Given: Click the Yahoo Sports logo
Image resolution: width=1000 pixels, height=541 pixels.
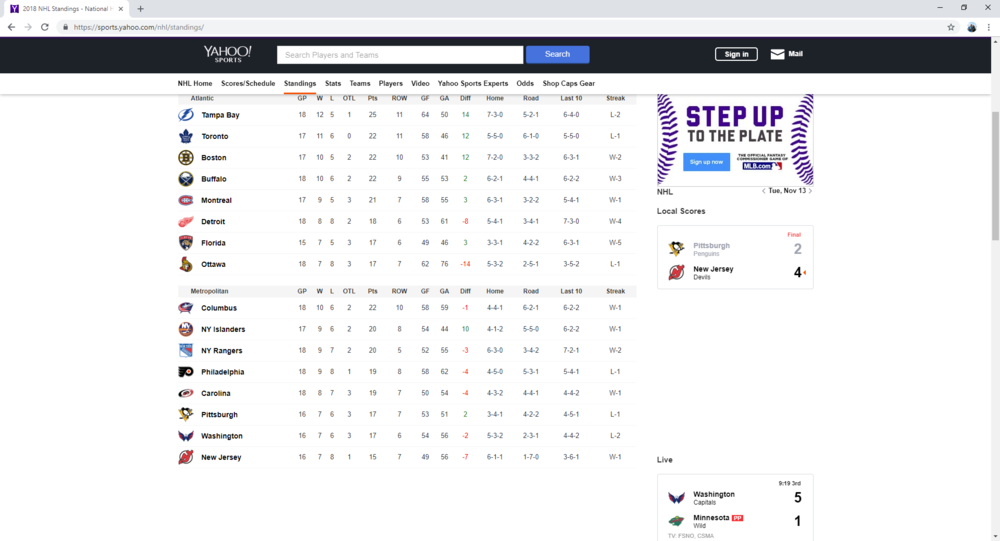Looking at the screenshot, I should (x=228, y=54).
